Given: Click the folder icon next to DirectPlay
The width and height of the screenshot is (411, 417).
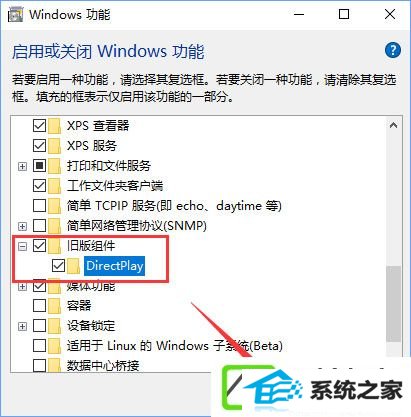Looking at the screenshot, I should [74, 266].
